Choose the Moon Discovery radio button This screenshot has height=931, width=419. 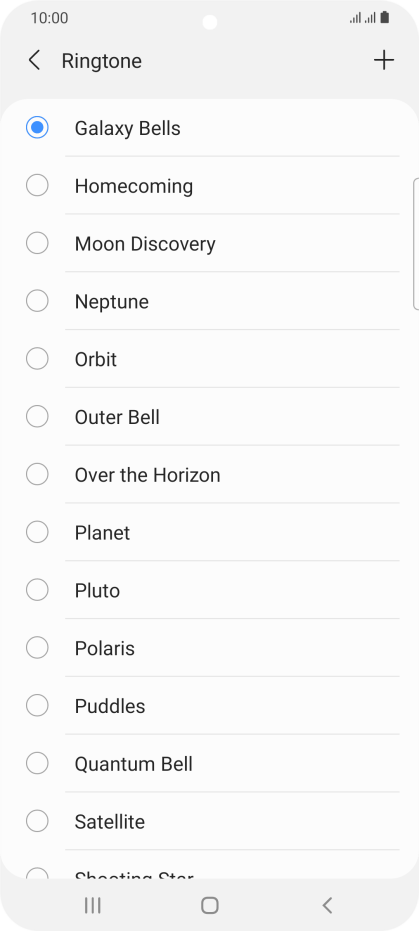coord(37,243)
